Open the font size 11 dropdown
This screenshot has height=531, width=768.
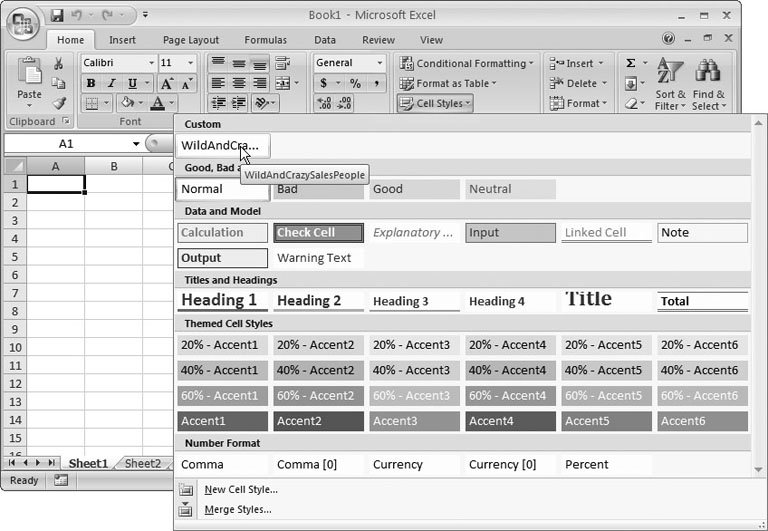(x=190, y=63)
